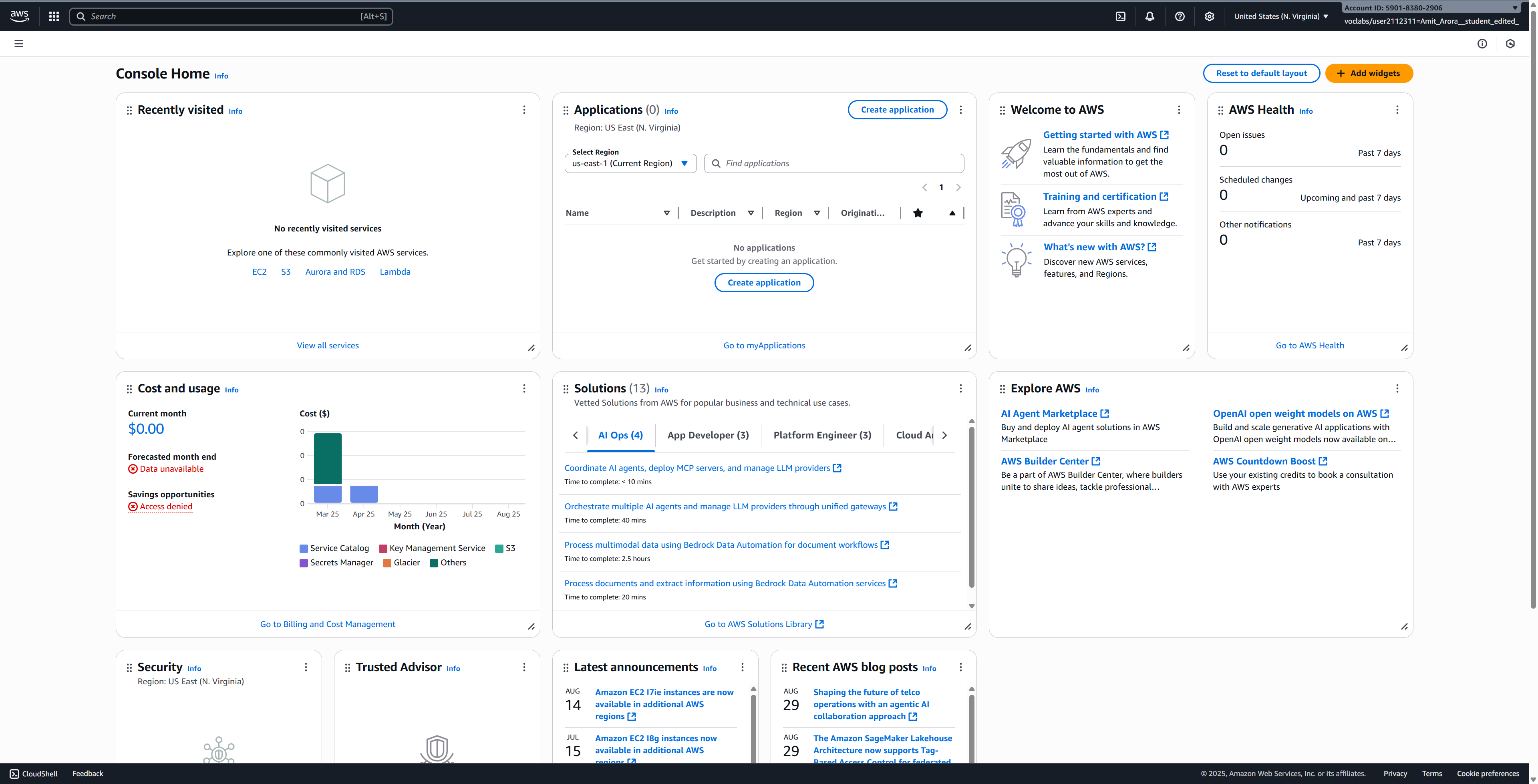1538x784 pixels.
Task: Expand the hamburger side navigation menu
Action: pyautogui.click(x=19, y=44)
